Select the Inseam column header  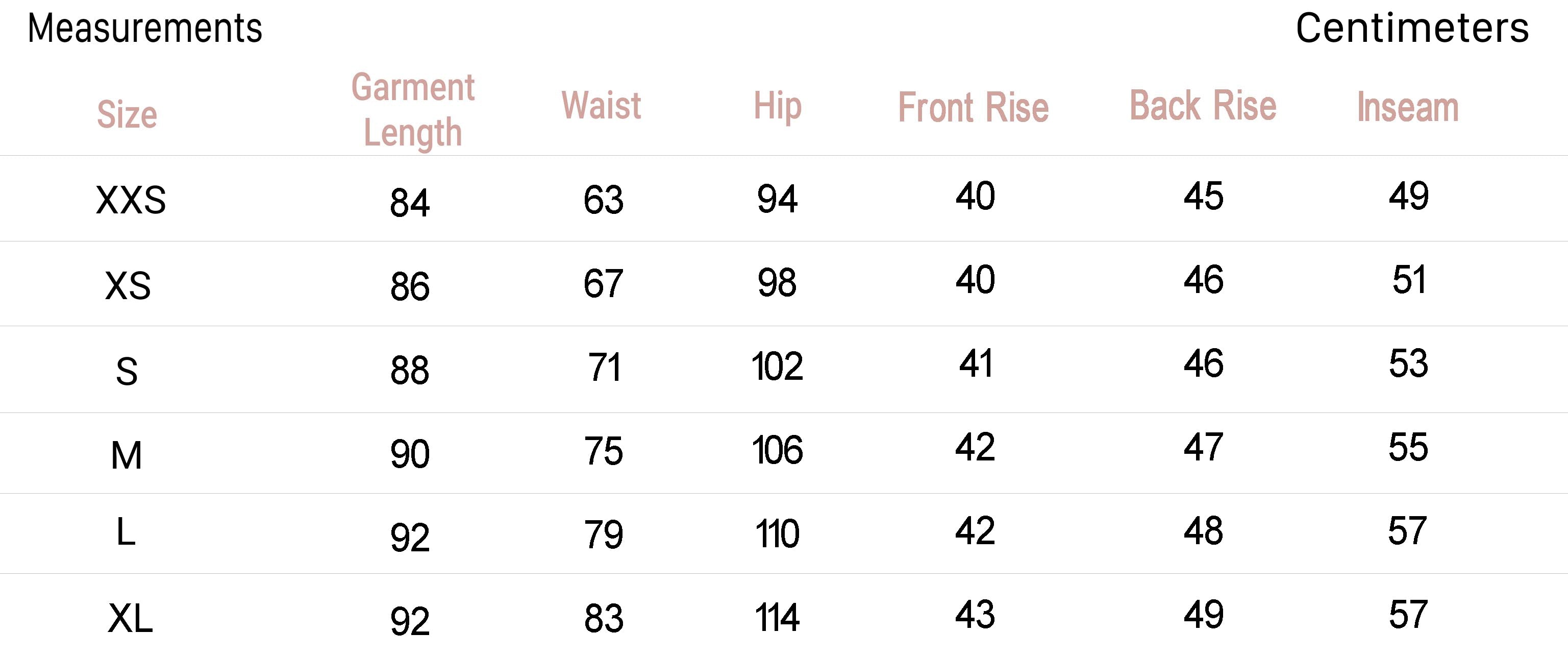(x=1408, y=107)
